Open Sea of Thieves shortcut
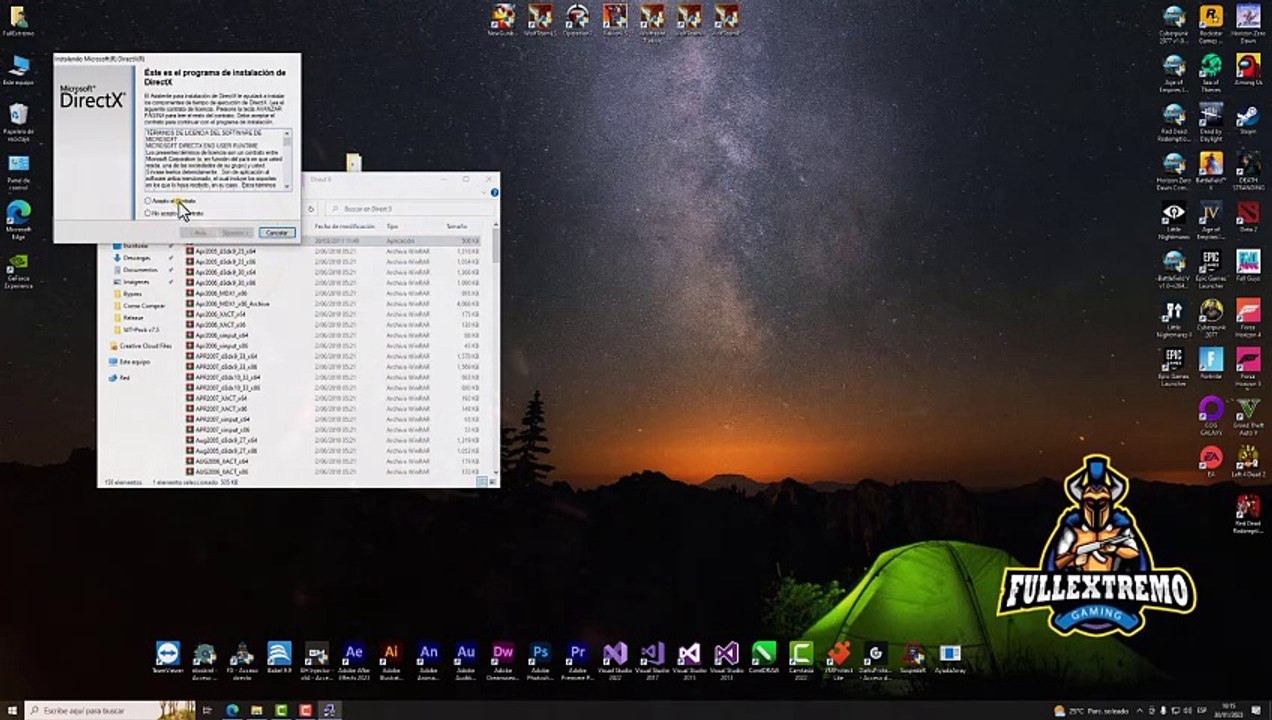The height and width of the screenshot is (720, 1272). [1211, 73]
